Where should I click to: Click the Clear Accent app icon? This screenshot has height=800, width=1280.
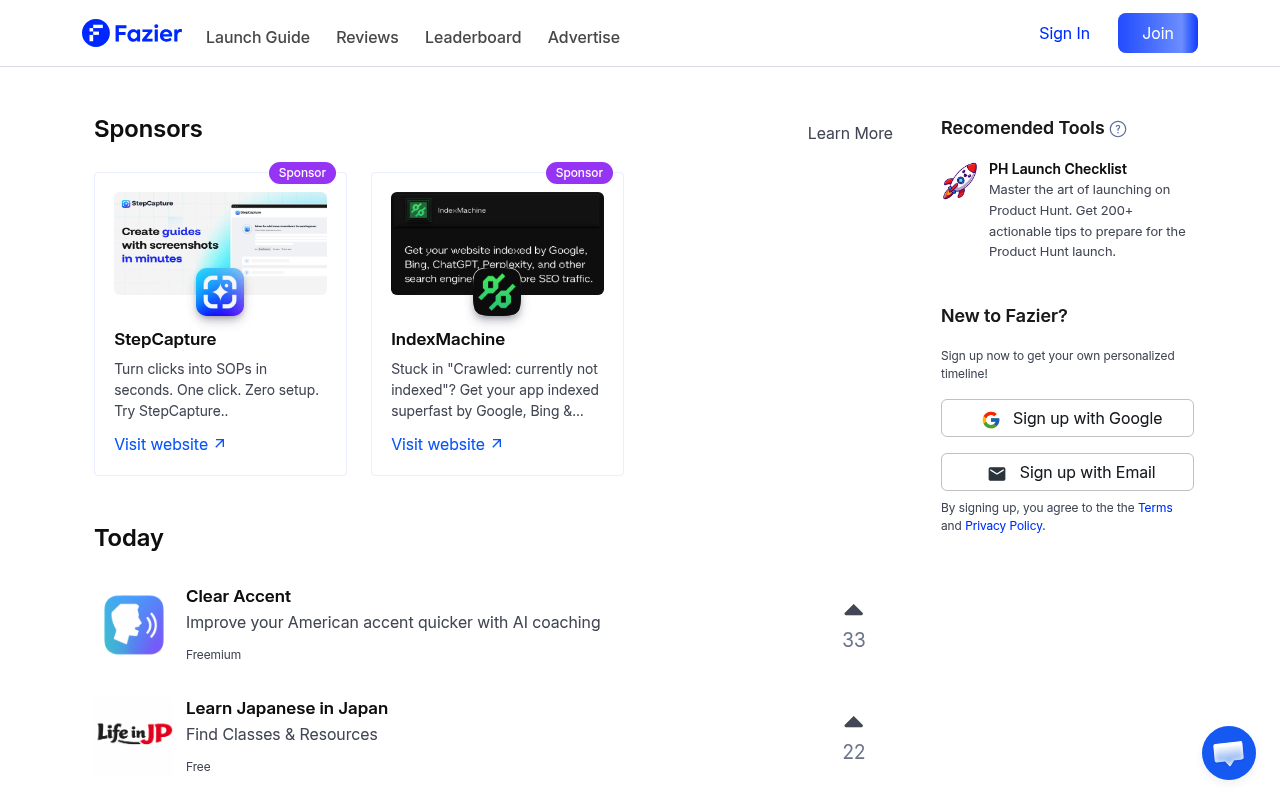click(134, 625)
